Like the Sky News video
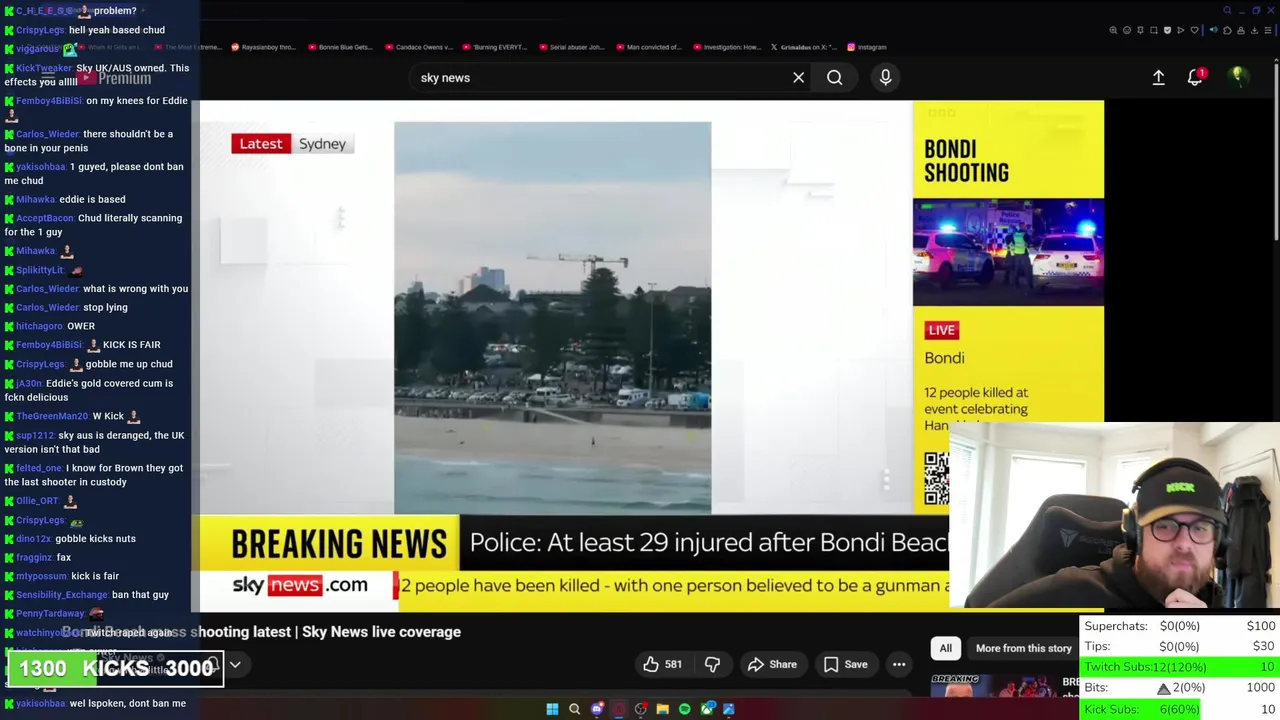The image size is (1280, 720). tap(662, 664)
